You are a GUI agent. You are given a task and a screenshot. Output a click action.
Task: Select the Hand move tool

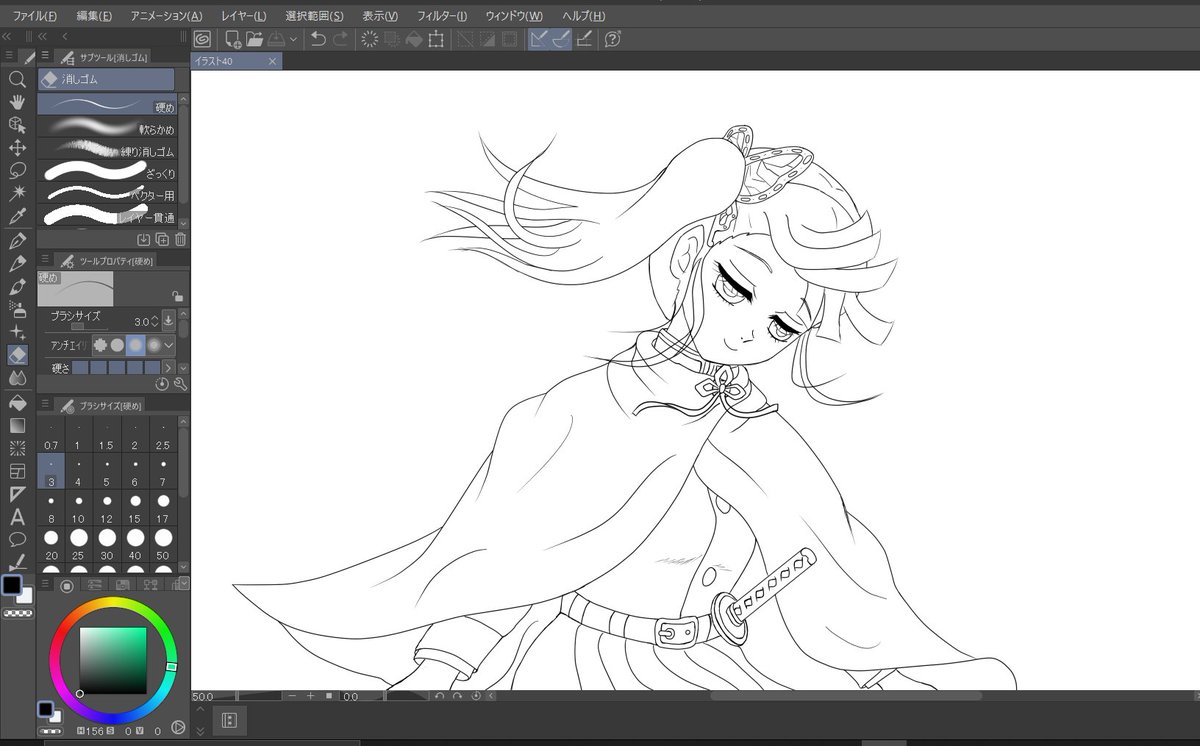point(17,101)
